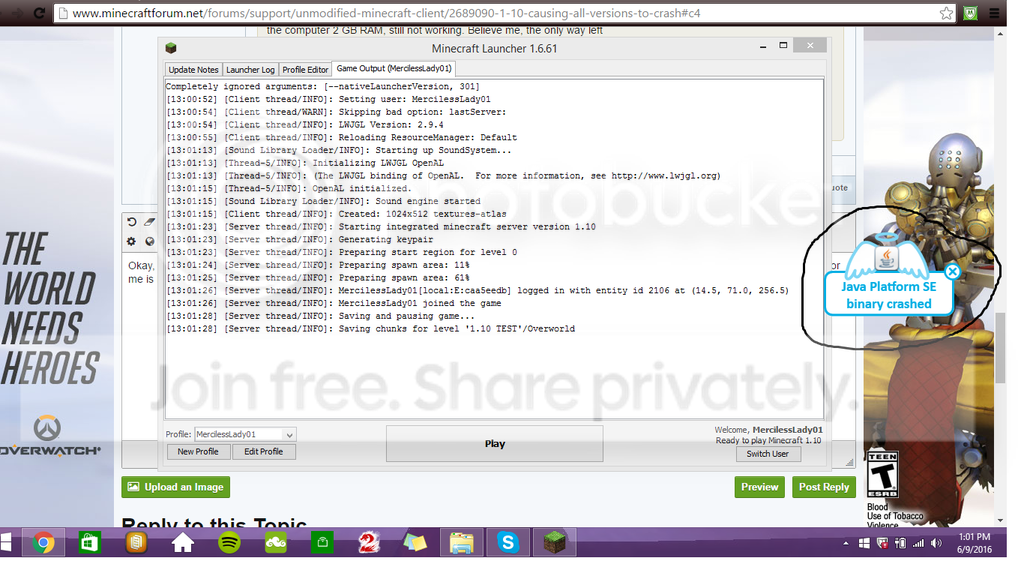
Task: Click the undo icon in the reply editor
Action: pyautogui.click(x=132, y=222)
